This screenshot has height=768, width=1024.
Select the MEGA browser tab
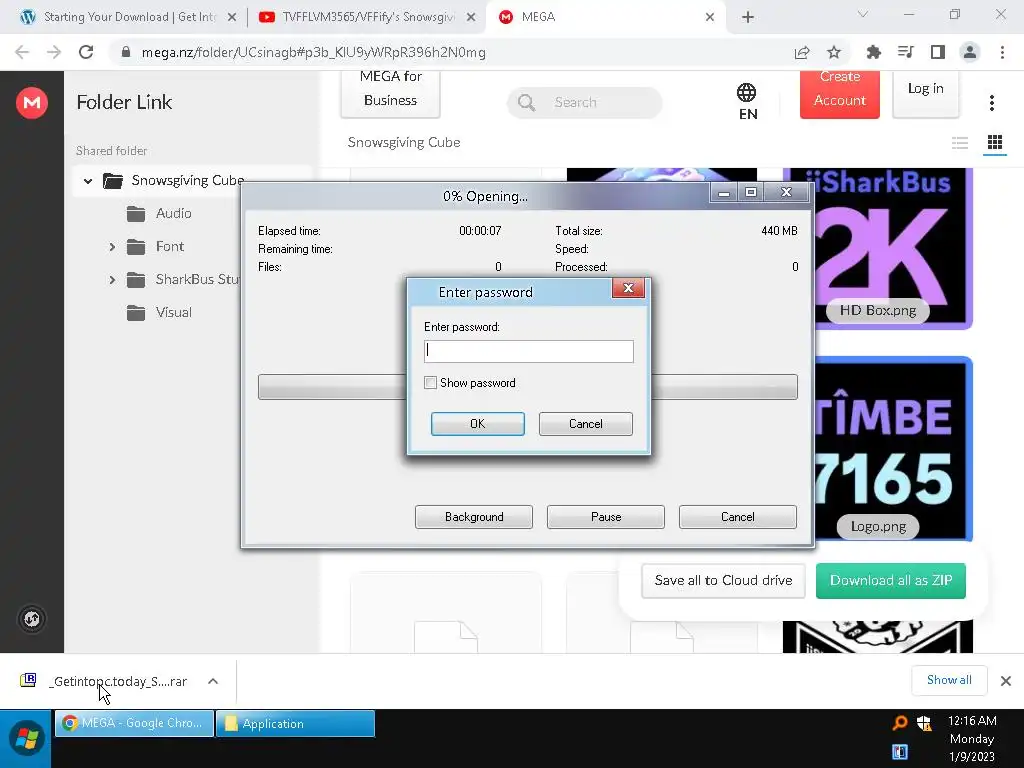pyautogui.click(x=606, y=17)
